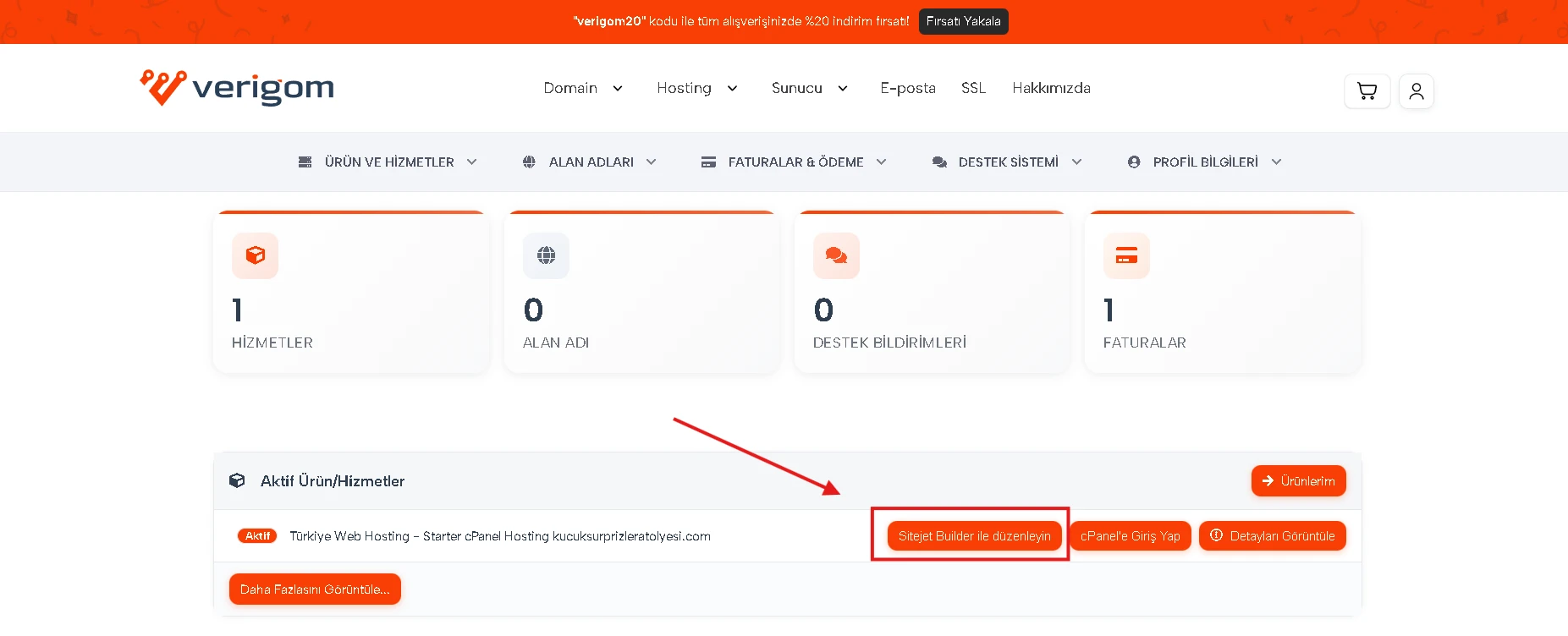Go to E-posta page

[908, 88]
